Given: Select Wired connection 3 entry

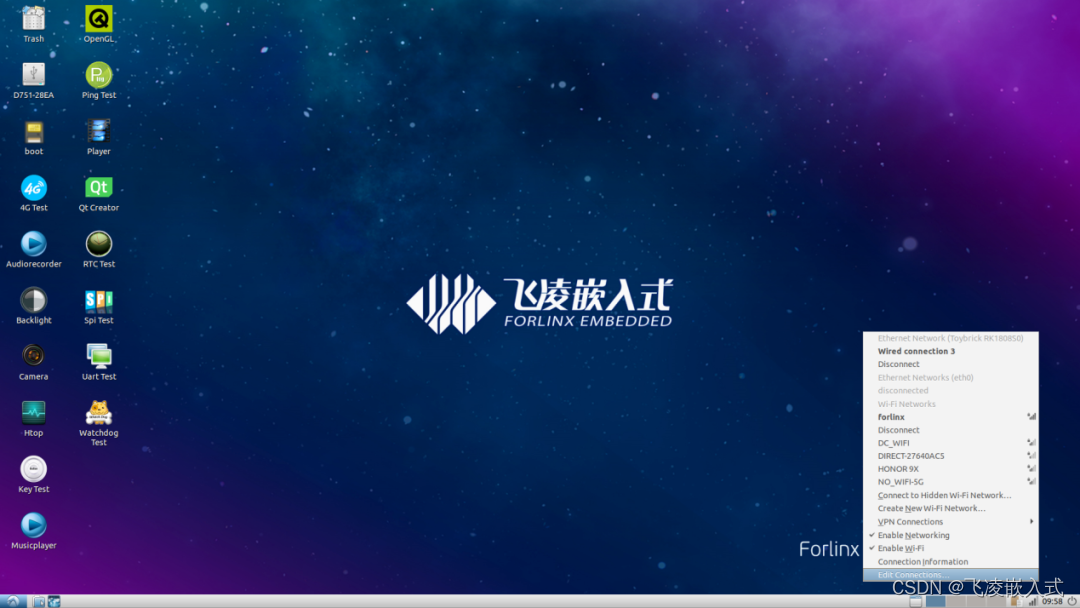Looking at the screenshot, I should 951,351.
